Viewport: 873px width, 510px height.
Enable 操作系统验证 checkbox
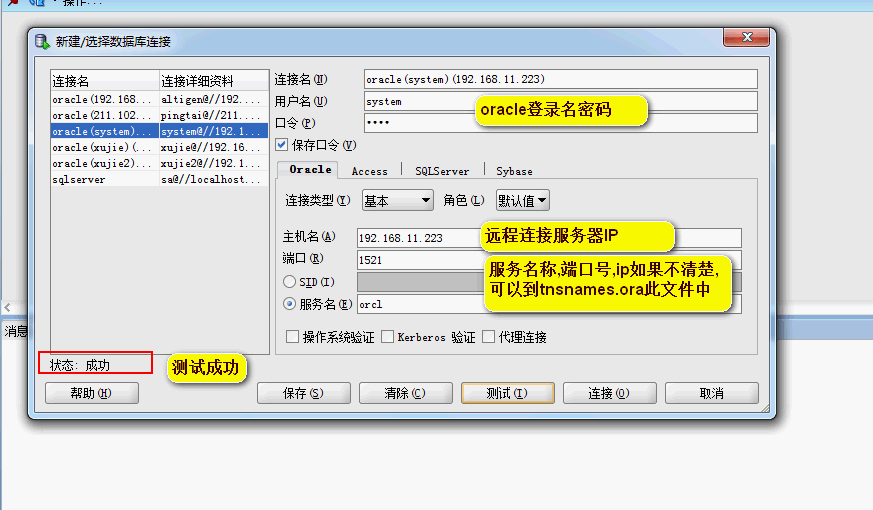(x=292, y=336)
